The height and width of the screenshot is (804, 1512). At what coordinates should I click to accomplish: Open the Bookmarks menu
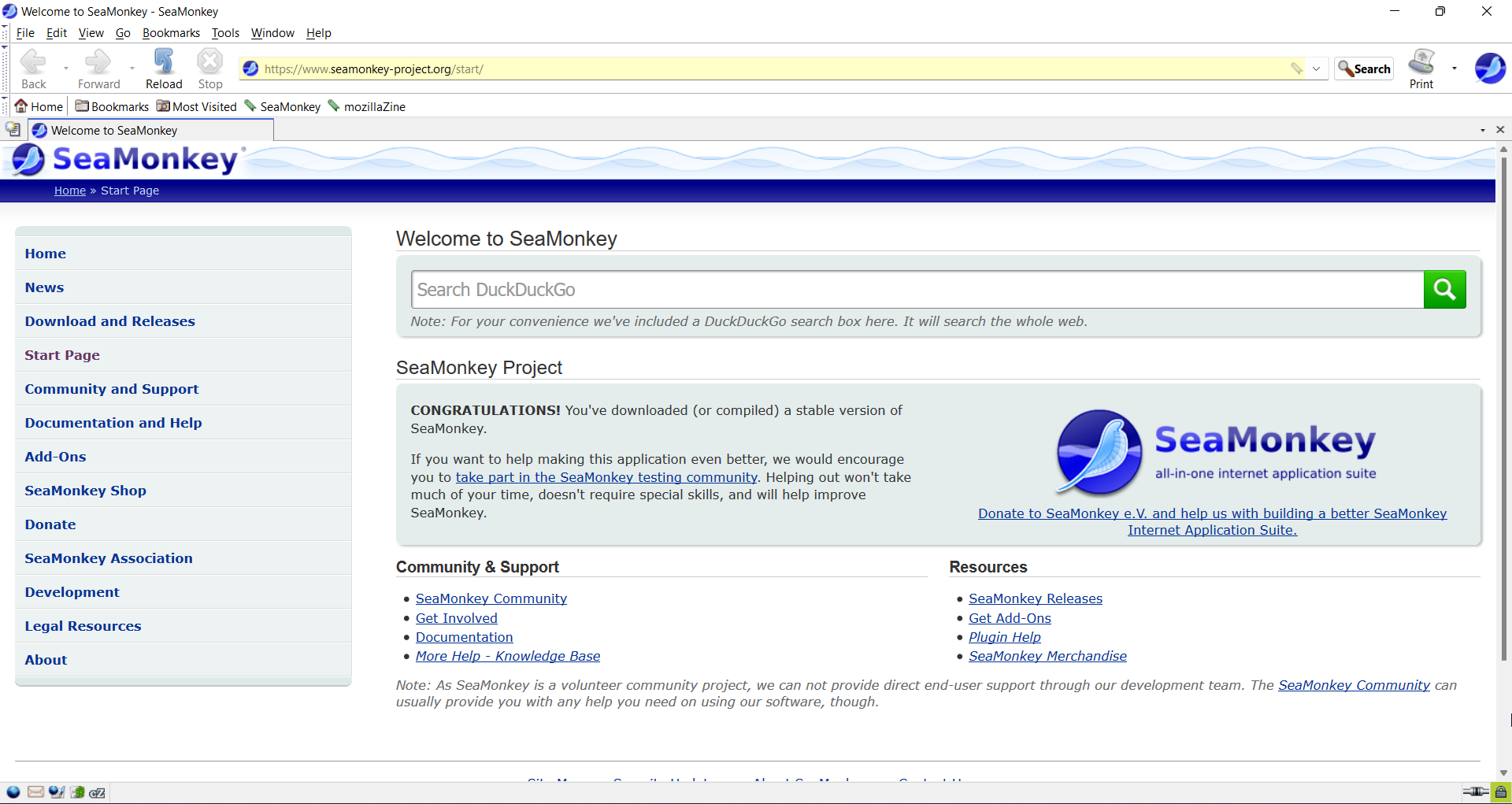point(171,33)
